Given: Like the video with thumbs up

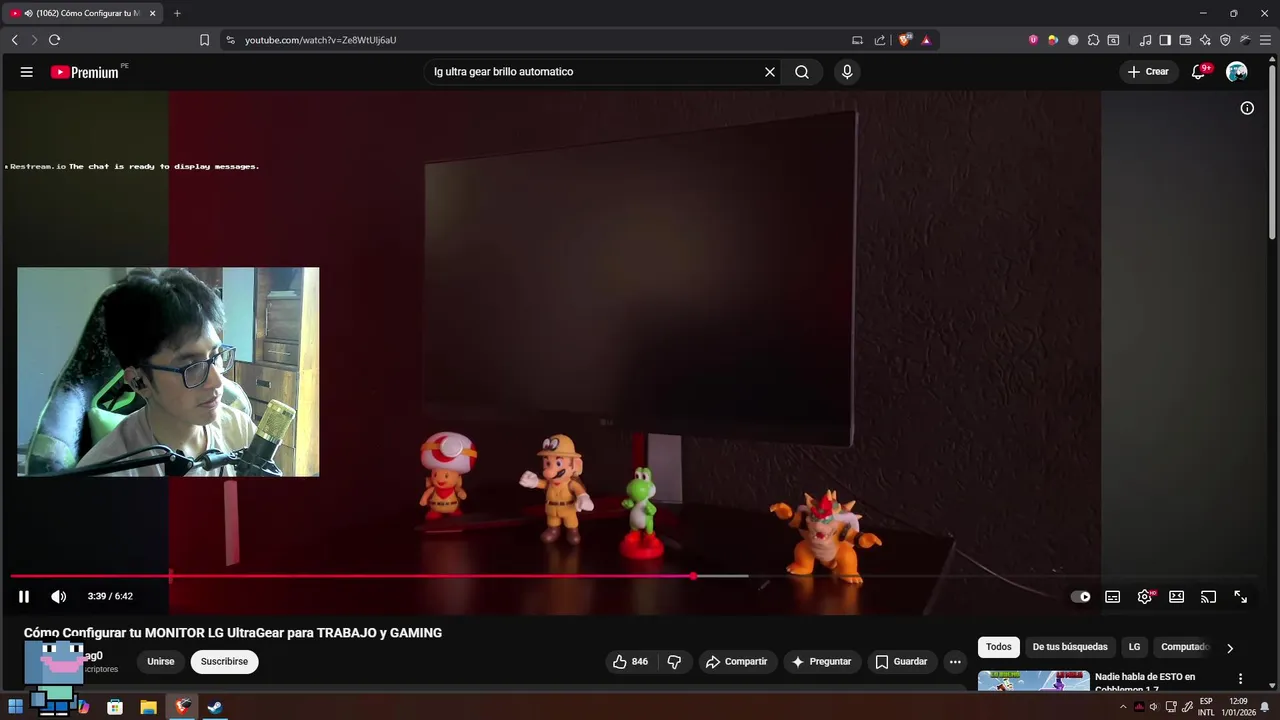Looking at the screenshot, I should (x=630, y=662).
